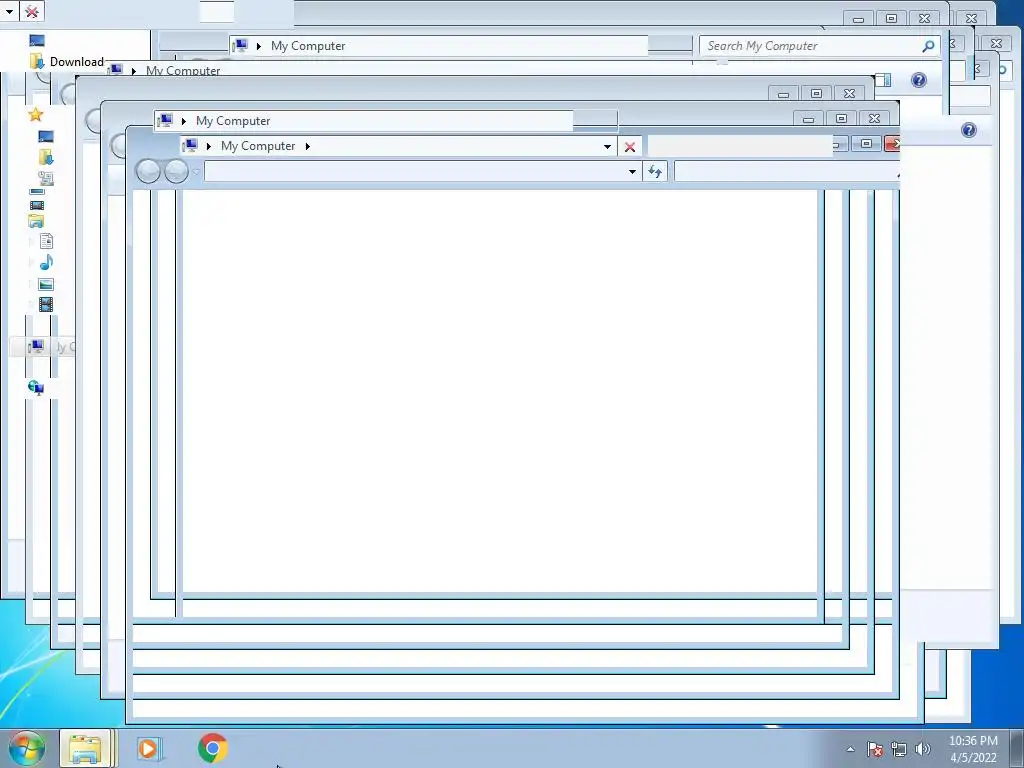Select the Downloads folder icon below the Favorites star

(46, 157)
